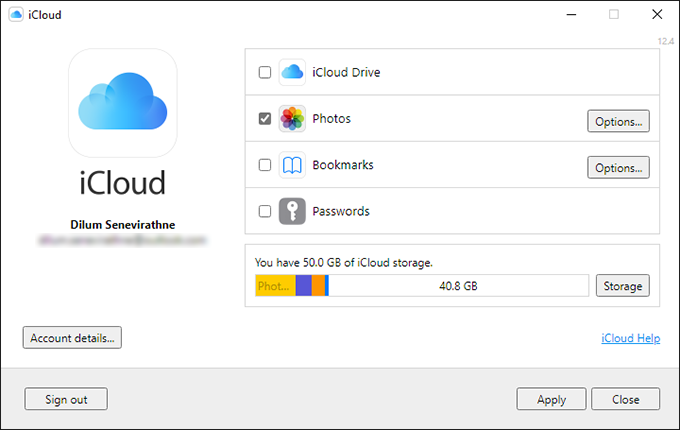Click the Close button at bottom

(625, 399)
